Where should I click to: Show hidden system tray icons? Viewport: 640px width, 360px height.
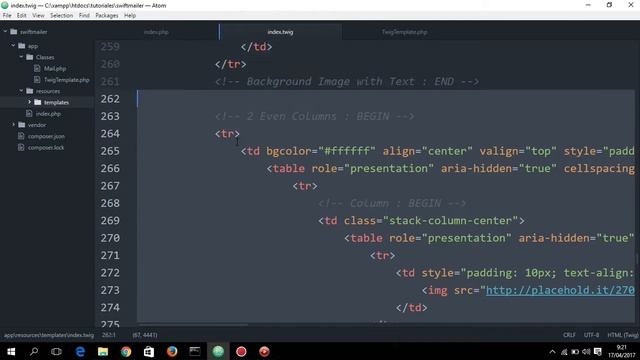pyautogui.click(x=552, y=351)
